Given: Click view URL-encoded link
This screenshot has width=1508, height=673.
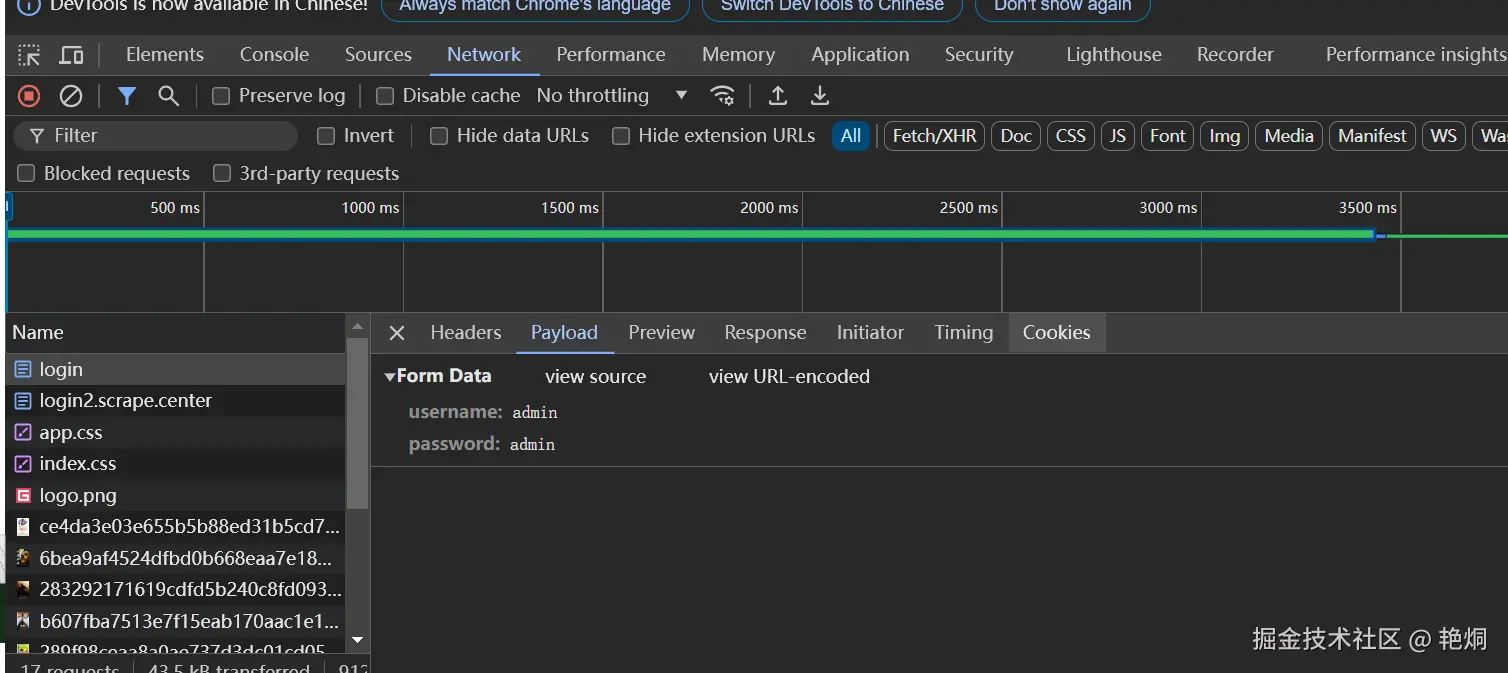Looking at the screenshot, I should 789,377.
